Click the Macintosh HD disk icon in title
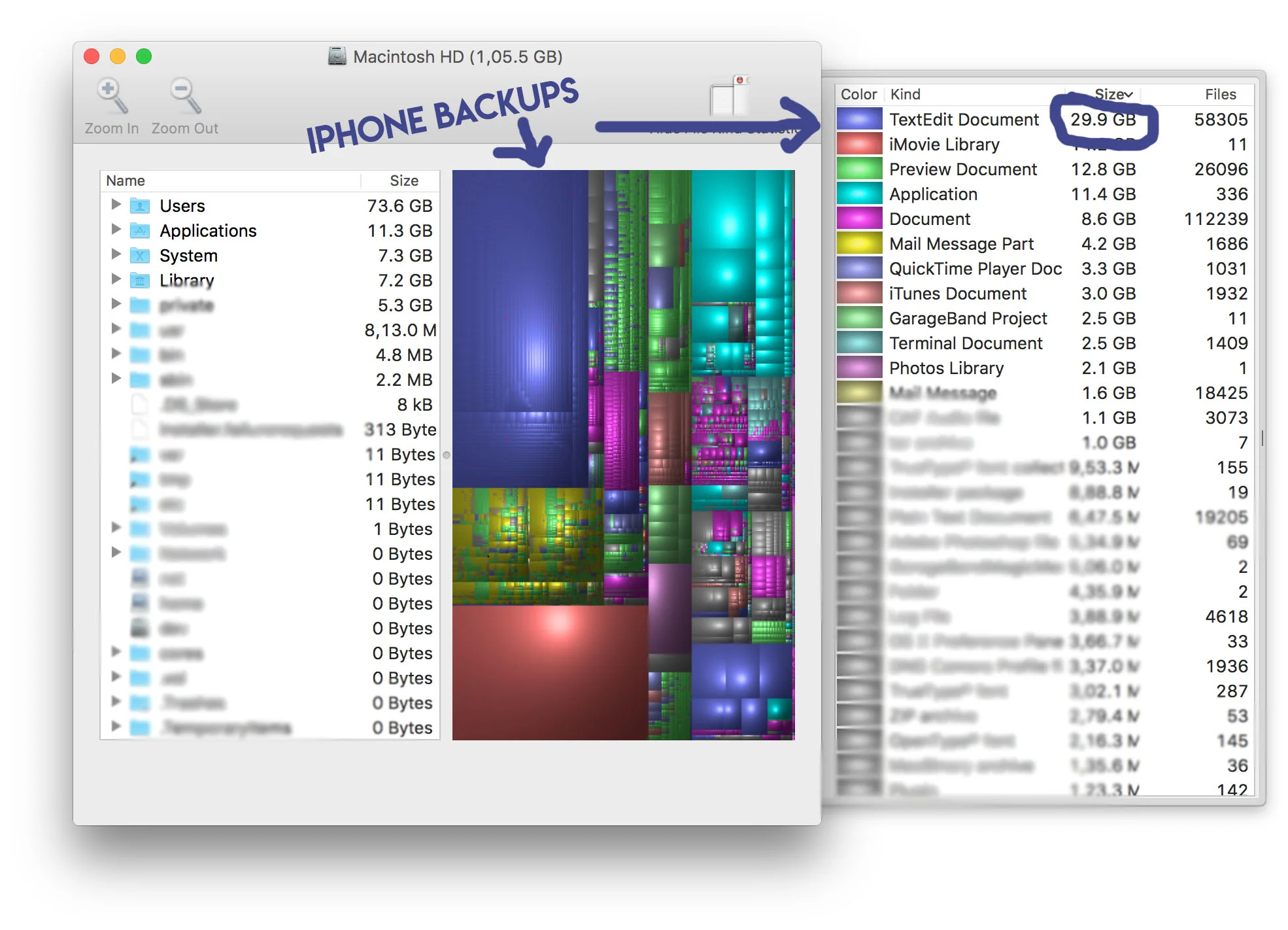 click(x=337, y=56)
